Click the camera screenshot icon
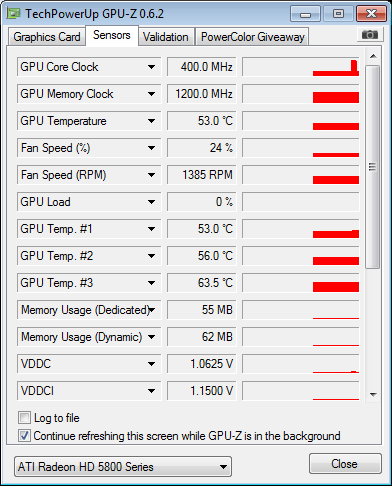Screen dimensions: 392x486 click(x=370, y=34)
